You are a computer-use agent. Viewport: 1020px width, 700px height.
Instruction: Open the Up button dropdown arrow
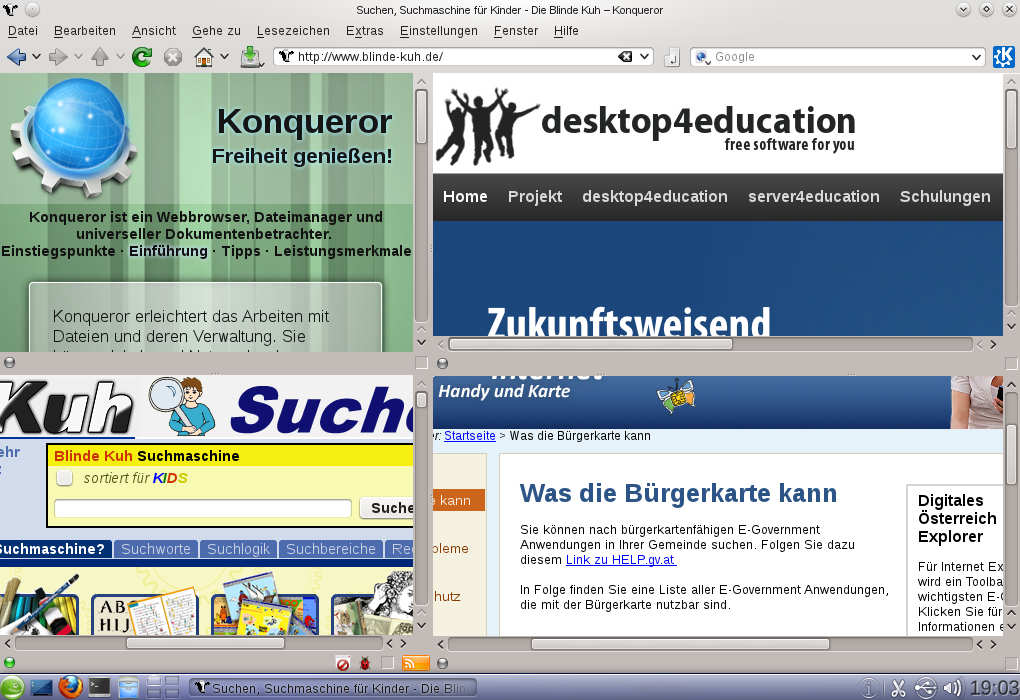pyautogui.click(x=120, y=57)
